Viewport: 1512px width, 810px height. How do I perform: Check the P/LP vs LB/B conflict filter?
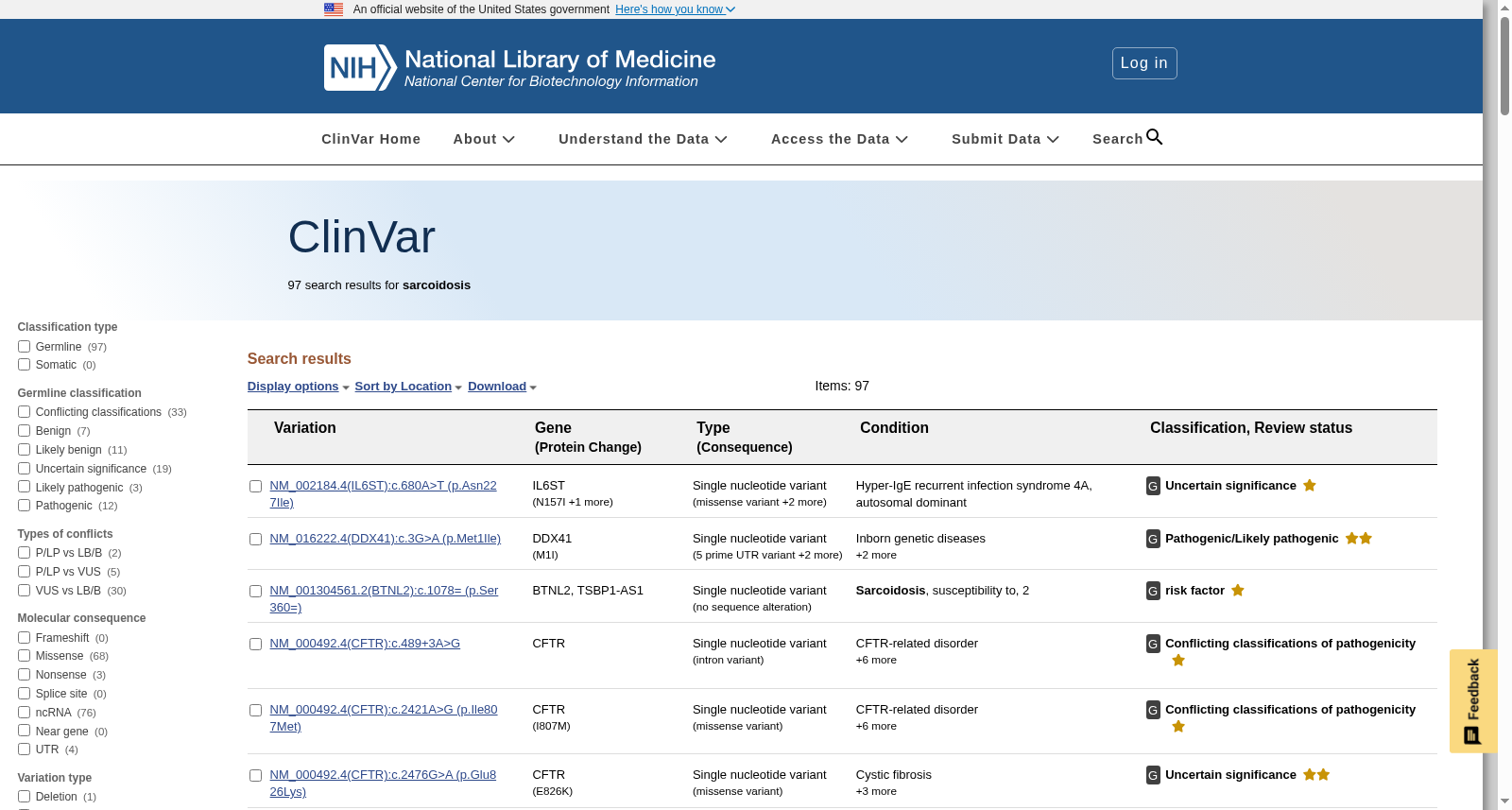pyautogui.click(x=24, y=553)
